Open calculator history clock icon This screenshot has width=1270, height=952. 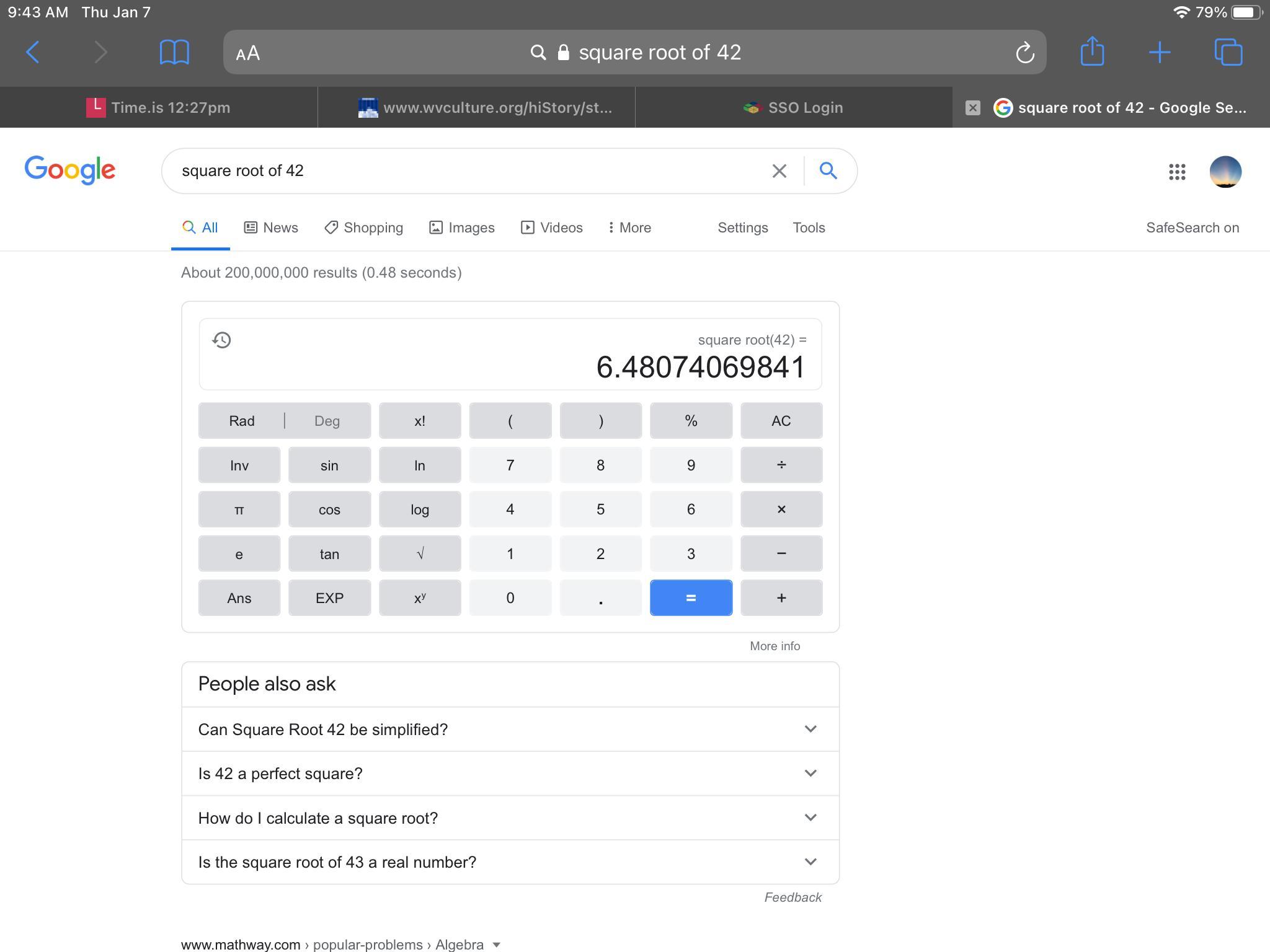(221, 340)
